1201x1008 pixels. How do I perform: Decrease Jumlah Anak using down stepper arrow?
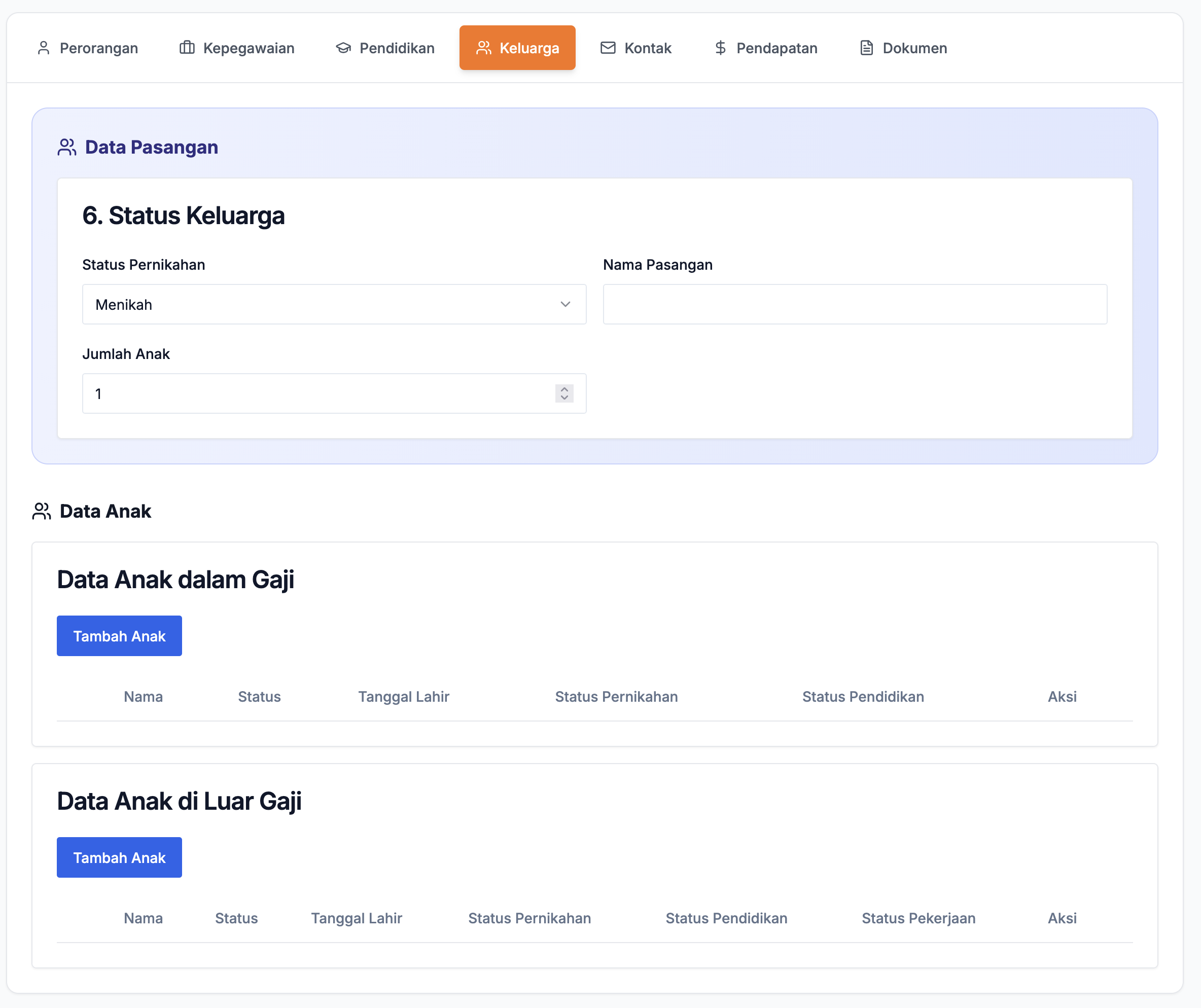tap(564, 398)
